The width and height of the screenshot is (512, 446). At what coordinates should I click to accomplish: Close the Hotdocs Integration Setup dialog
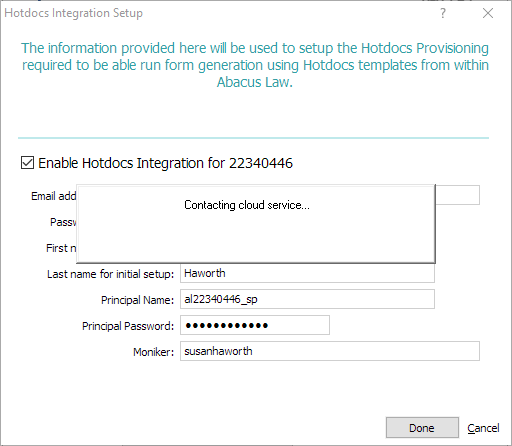(488, 13)
